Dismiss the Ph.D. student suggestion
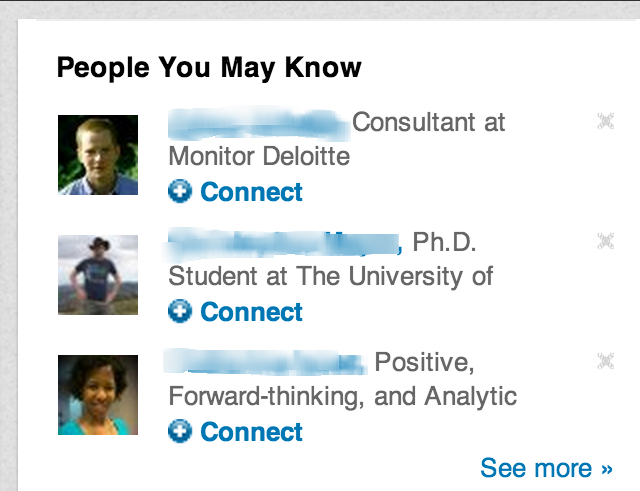This screenshot has width=640, height=491. click(604, 241)
